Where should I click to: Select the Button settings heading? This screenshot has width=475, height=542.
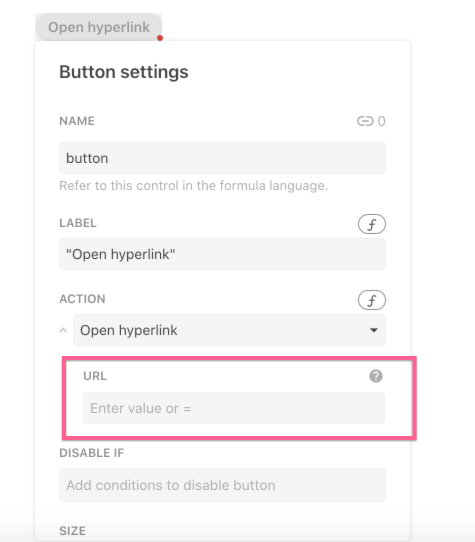(x=124, y=72)
